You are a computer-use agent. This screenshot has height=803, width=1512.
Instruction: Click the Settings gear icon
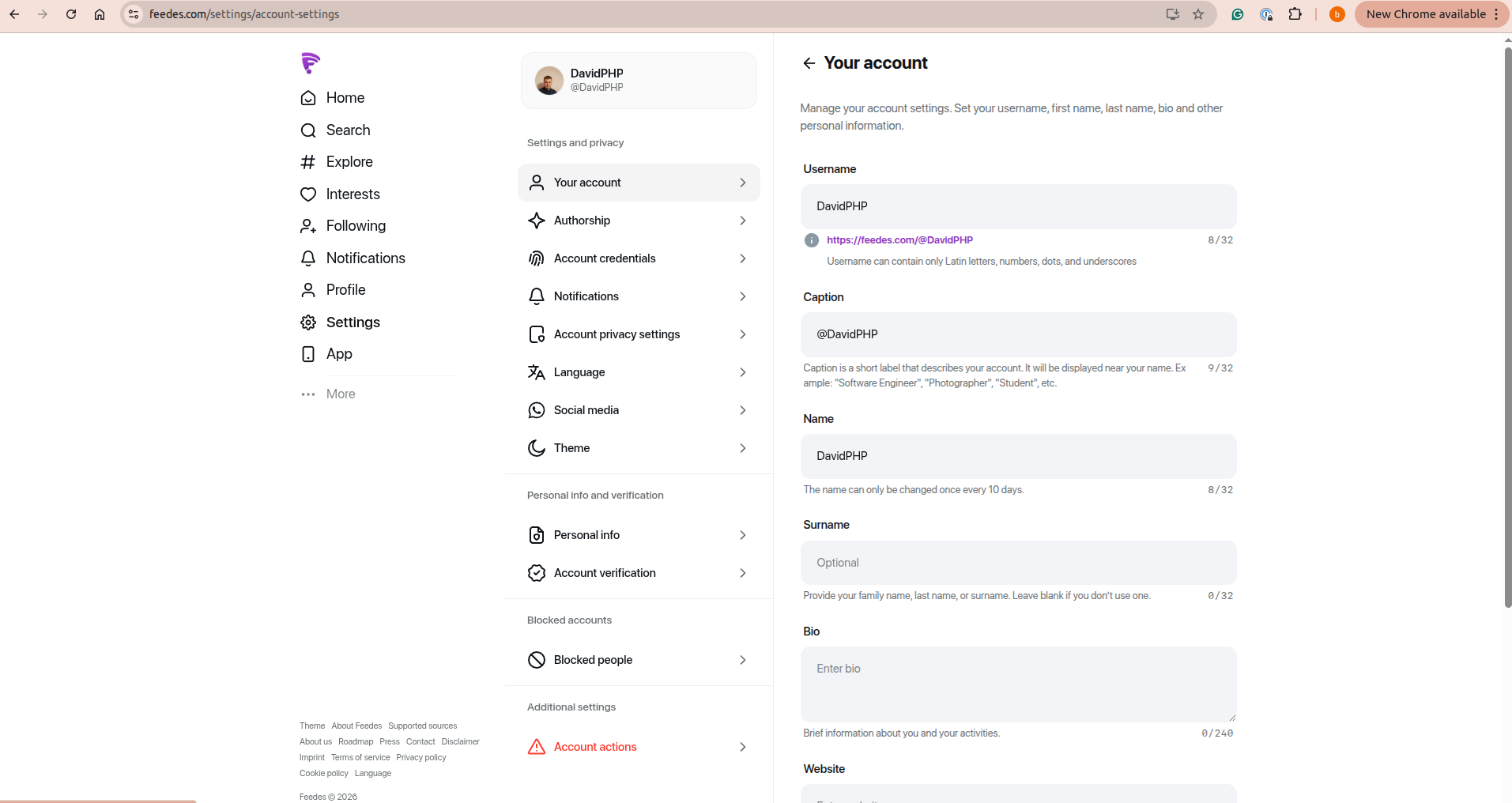(308, 322)
